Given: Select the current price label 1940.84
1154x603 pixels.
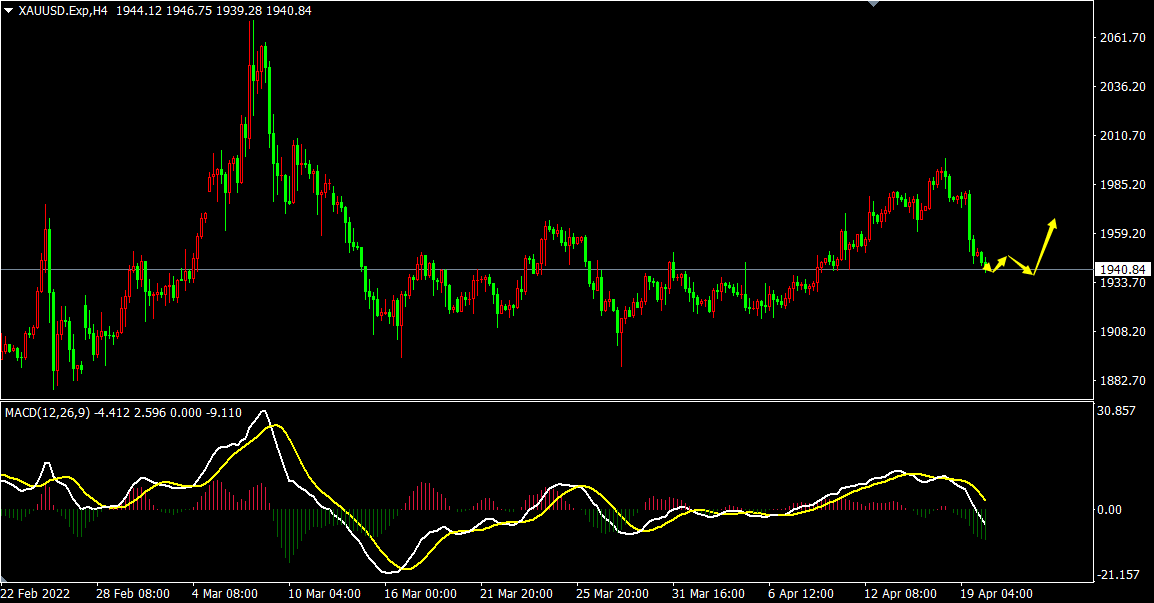Looking at the screenshot, I should tap(1121, 270).
